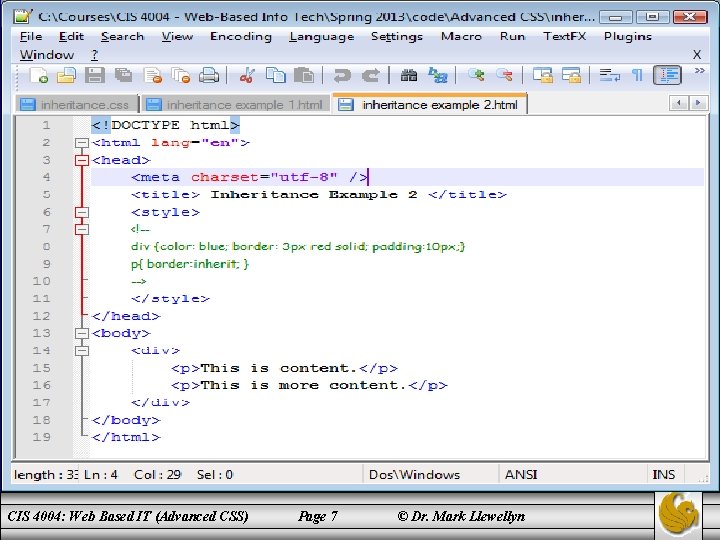
Task: Collapse the head fold marker on line 3
Action: (82, 160)
